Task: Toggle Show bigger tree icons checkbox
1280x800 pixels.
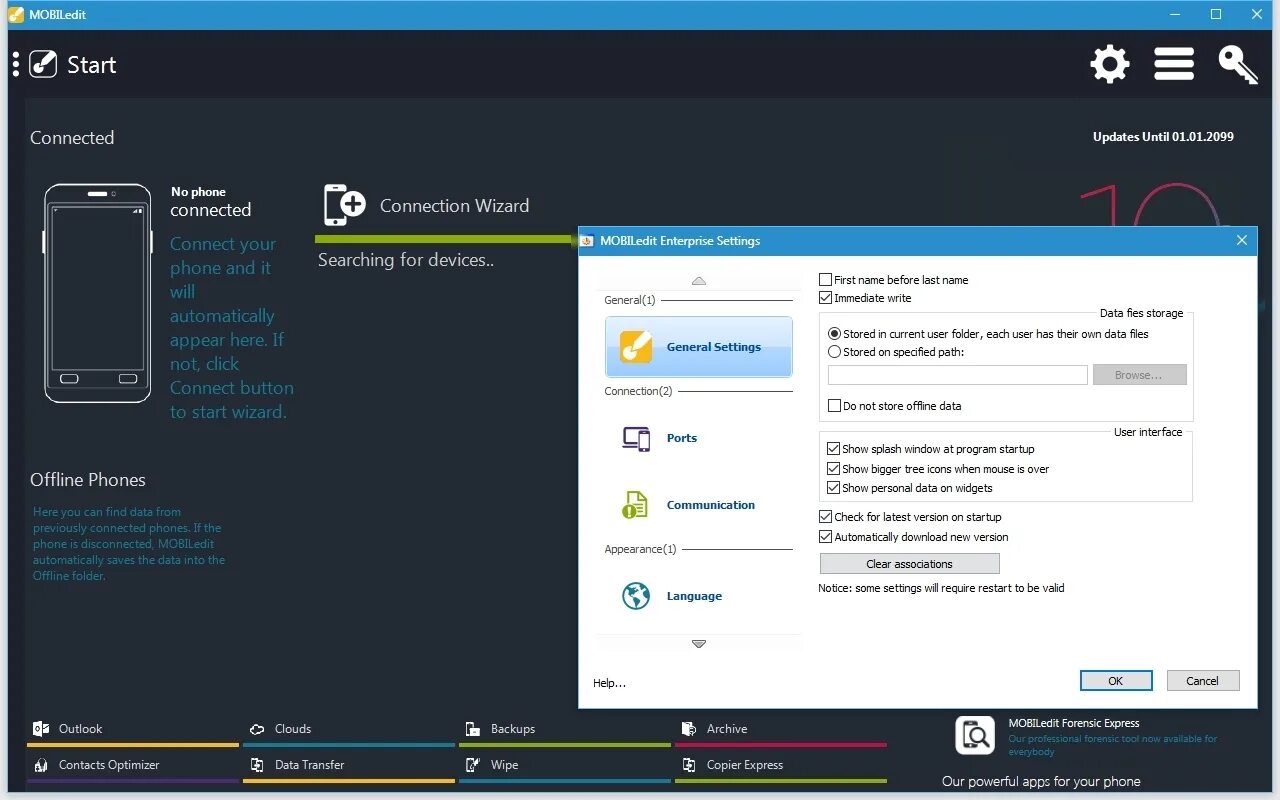Action: tap(833, 469)
